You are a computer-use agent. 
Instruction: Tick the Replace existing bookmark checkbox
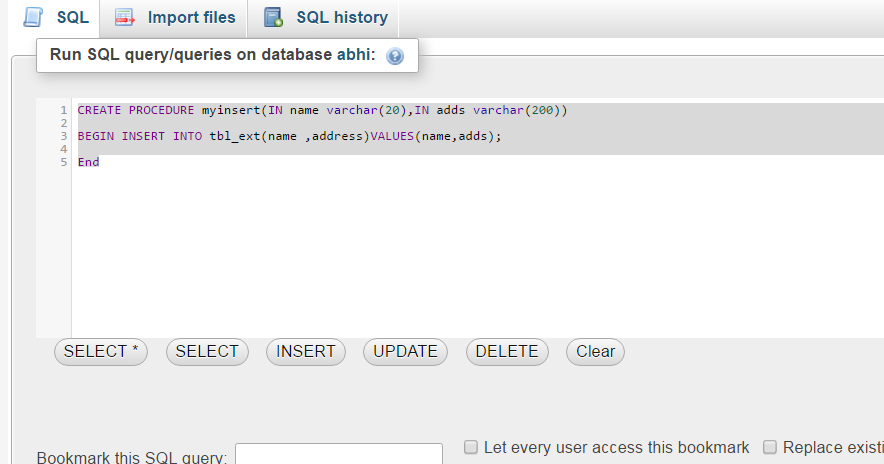click(770, 447)
